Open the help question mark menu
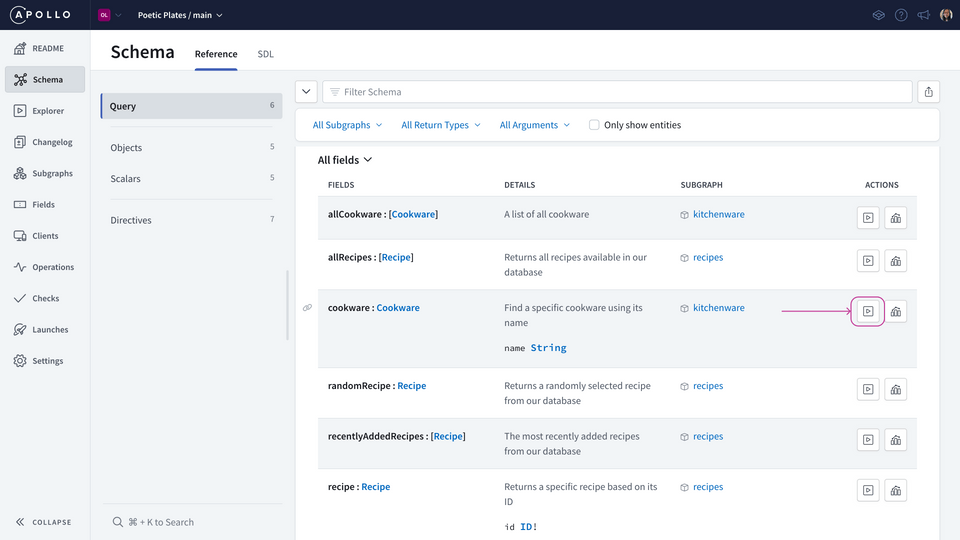Image resolution: width=960 pixels, height=540 pixels. click(x=901, y=15)
